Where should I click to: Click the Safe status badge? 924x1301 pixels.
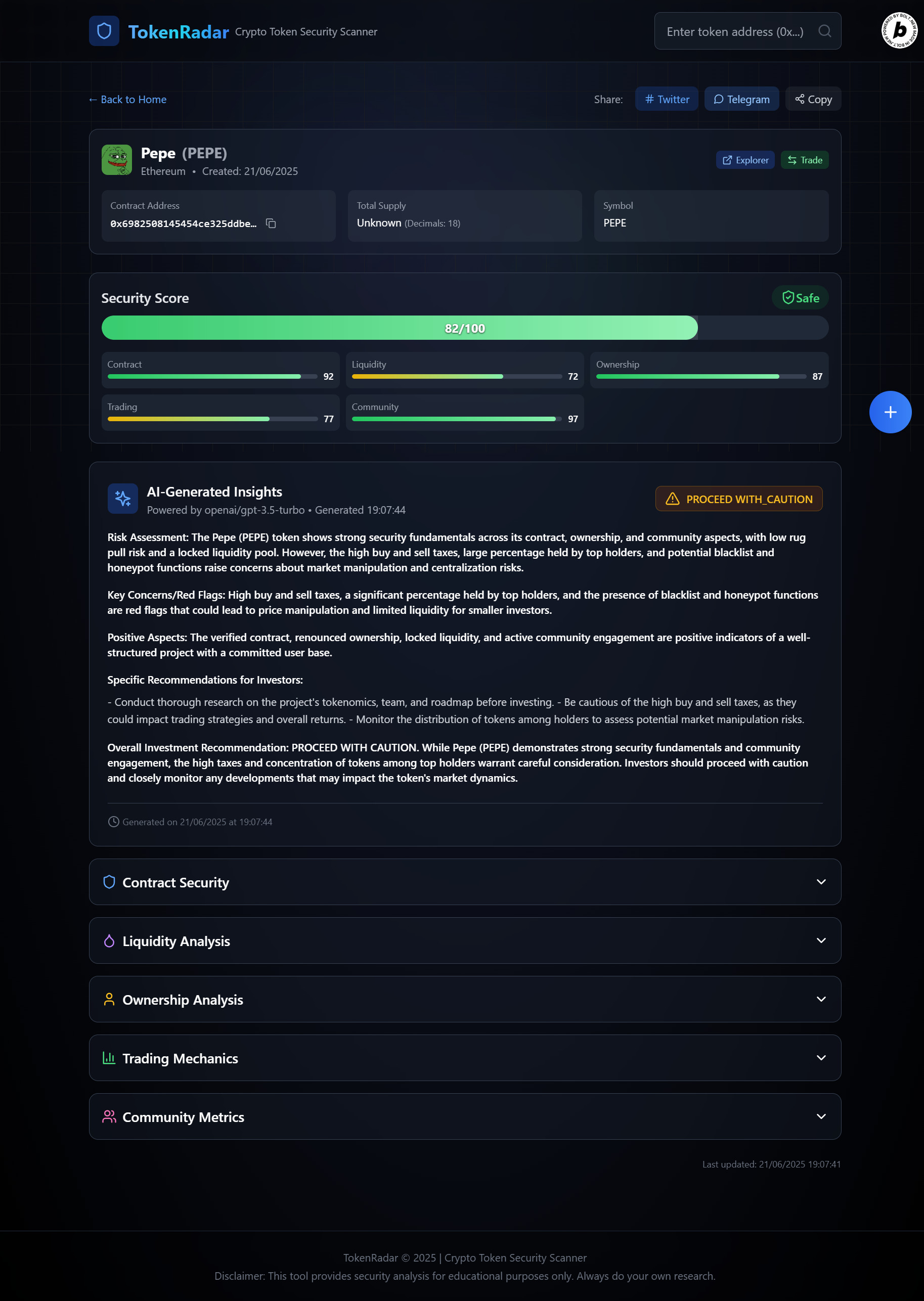point(800,297)
